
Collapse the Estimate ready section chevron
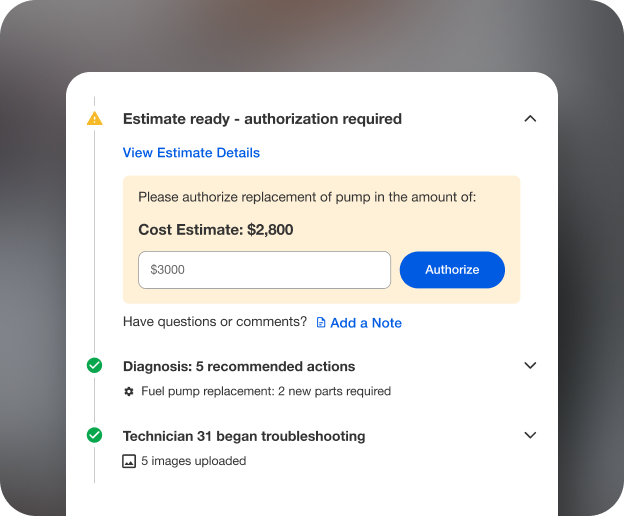[x=530, y=119]
